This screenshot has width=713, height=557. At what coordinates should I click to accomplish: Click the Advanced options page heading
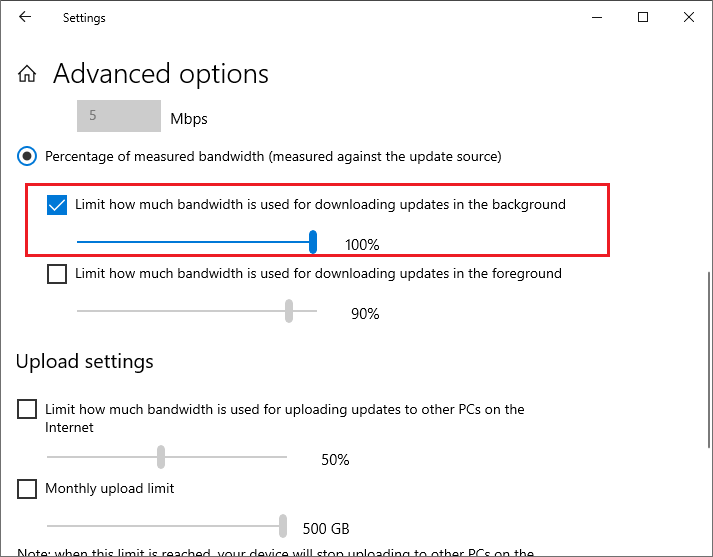coord(160,74)
